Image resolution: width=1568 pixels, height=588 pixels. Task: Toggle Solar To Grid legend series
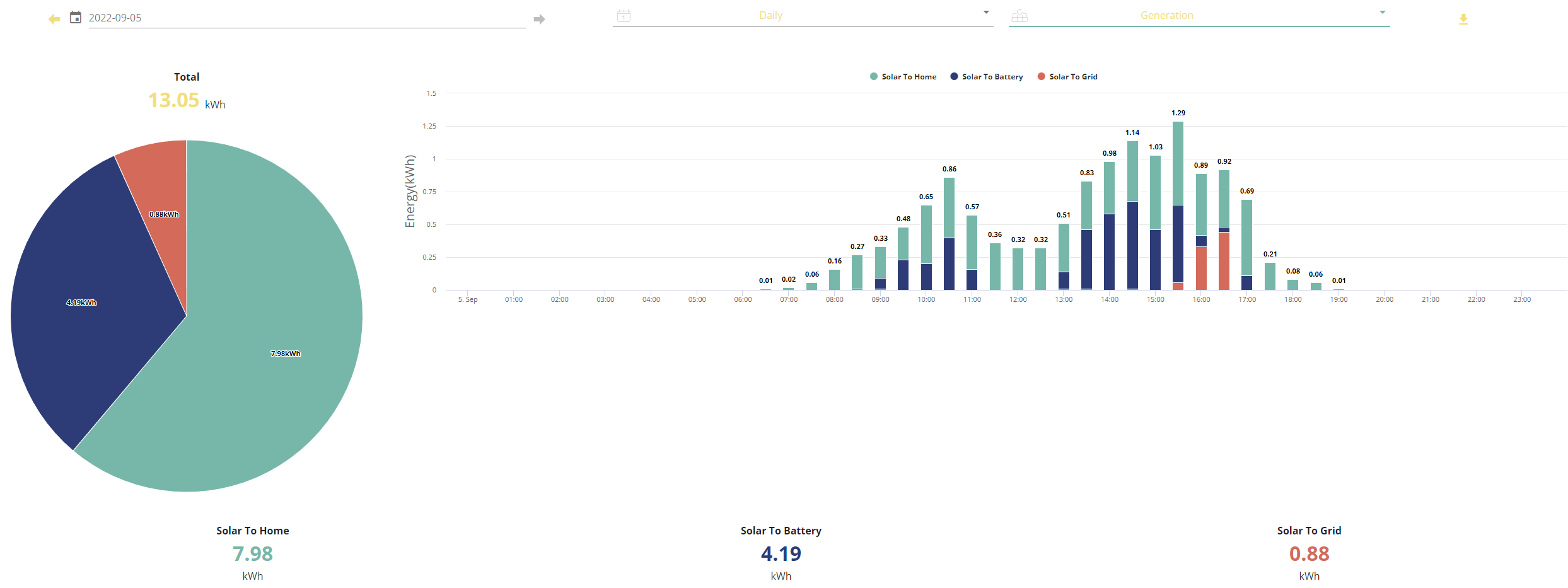1067,77
